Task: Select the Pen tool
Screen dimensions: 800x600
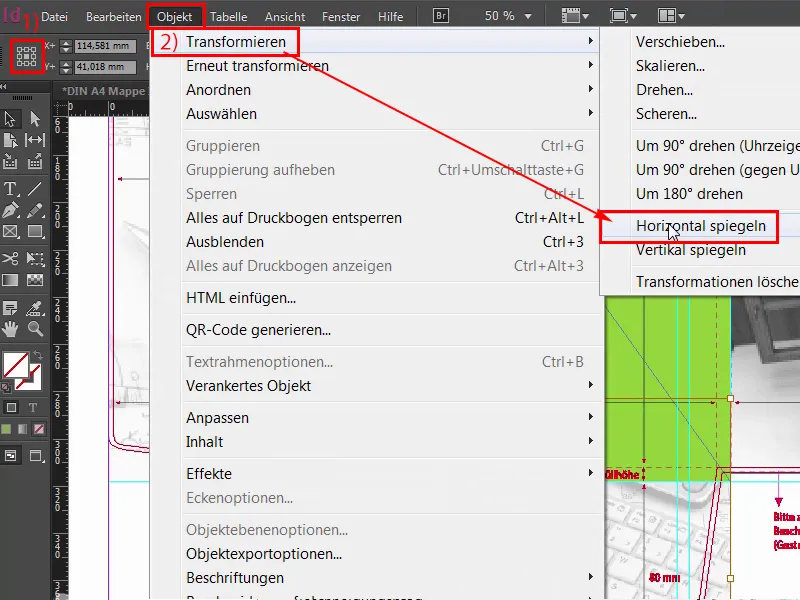Action: coord(10,210)
